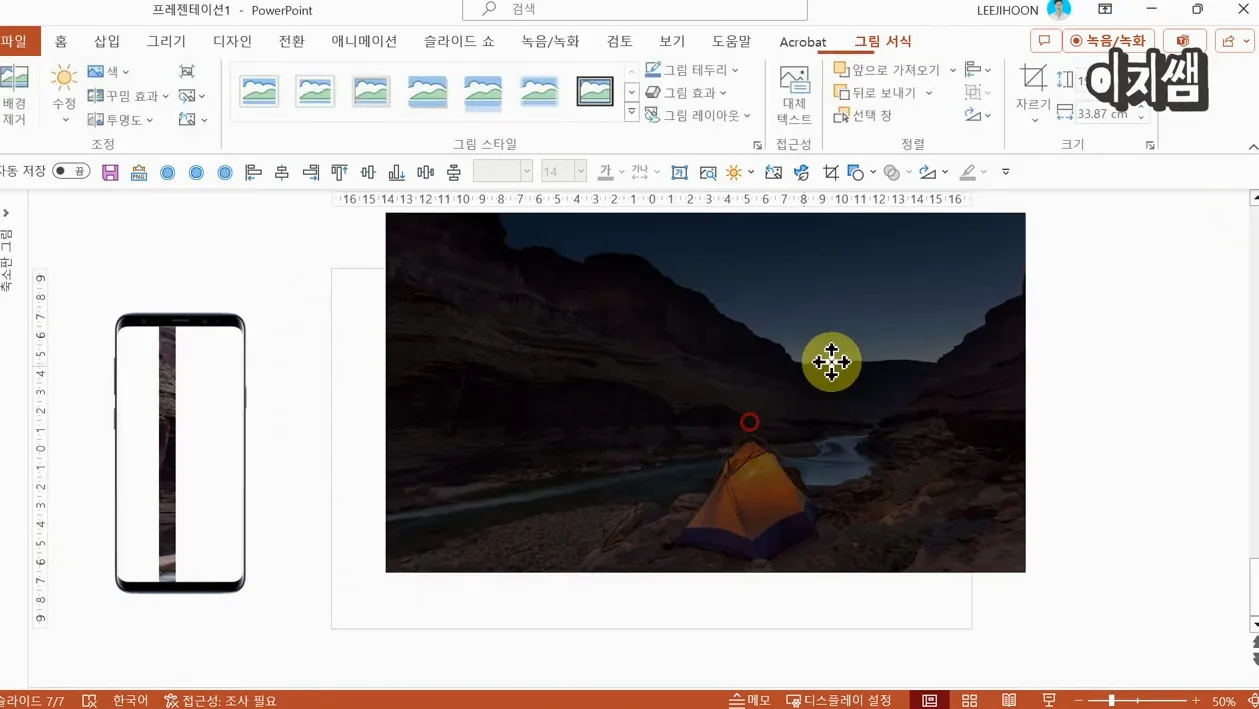Viewport: 1259px width, 709px height.
Task: Click the 대체 텍스트 alt text icon
Action: [x=794, y=95]
